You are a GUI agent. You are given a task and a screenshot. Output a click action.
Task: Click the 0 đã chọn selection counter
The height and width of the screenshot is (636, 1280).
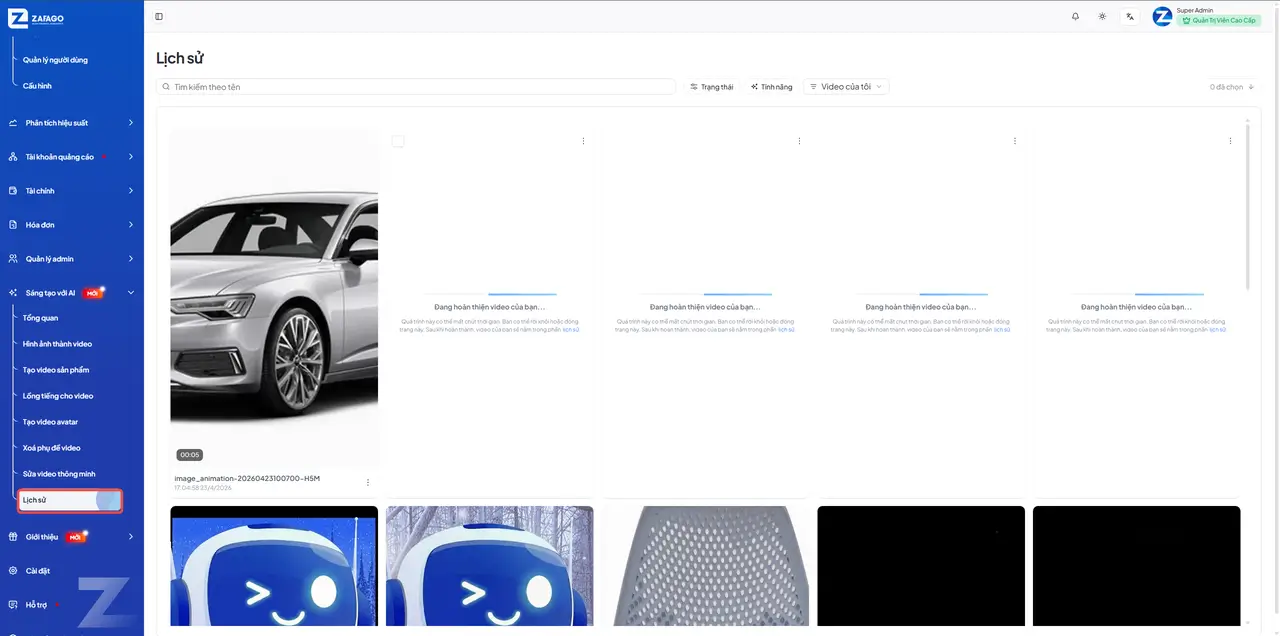(1226, 87)
